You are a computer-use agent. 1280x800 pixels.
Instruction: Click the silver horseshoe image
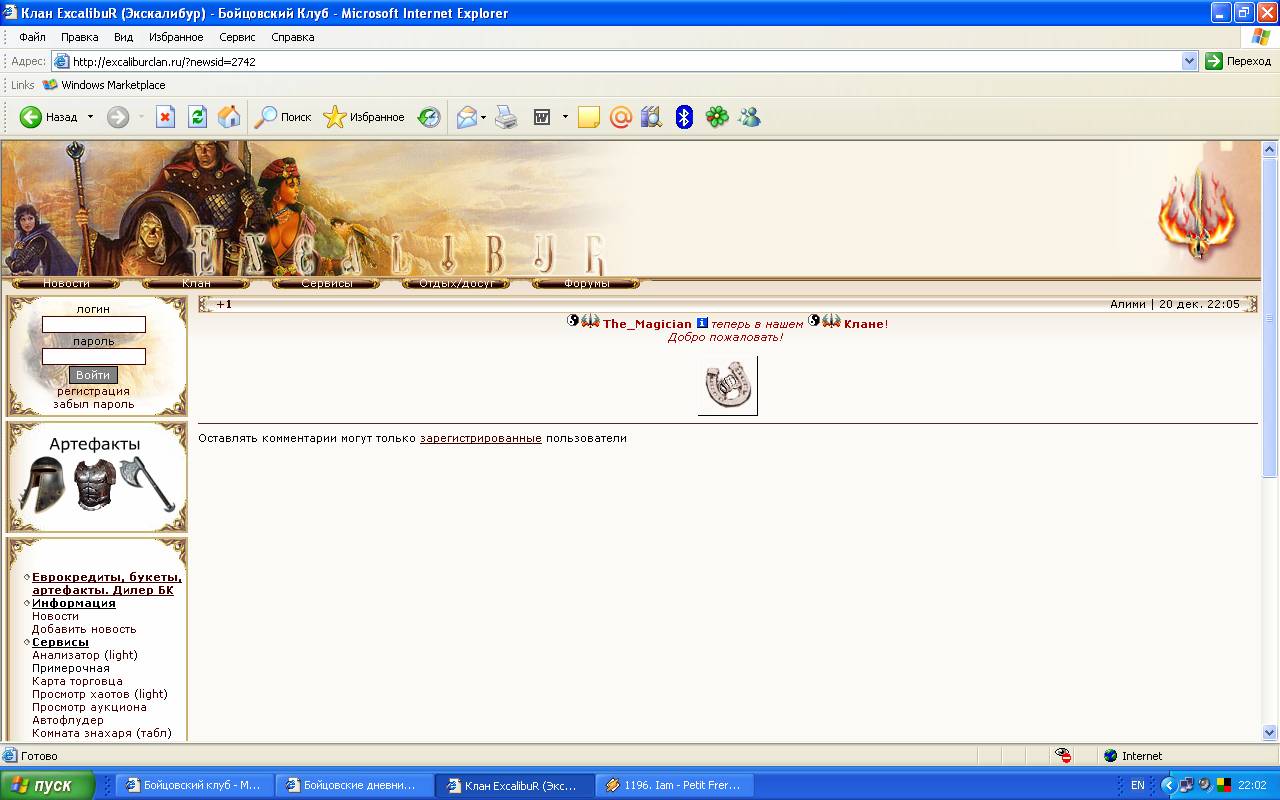727,386
